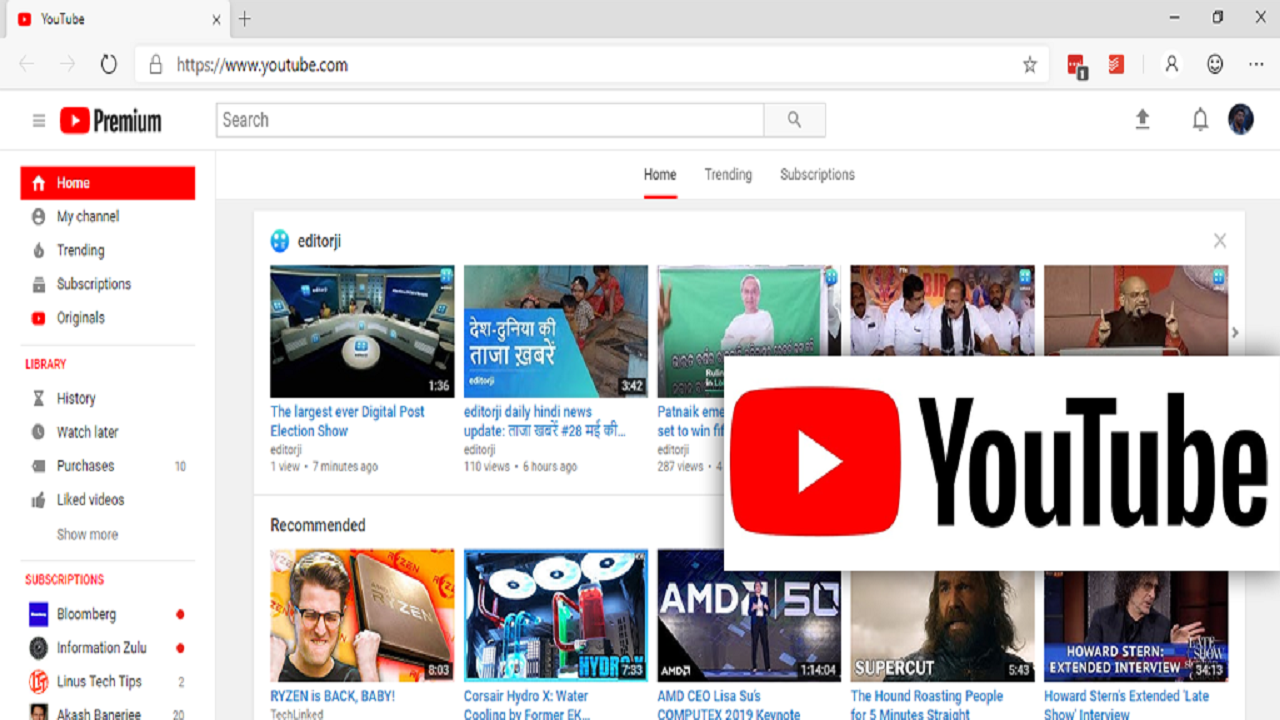
Task: Click the Linus Tech Tips channel icon
Action: point(39,682)
